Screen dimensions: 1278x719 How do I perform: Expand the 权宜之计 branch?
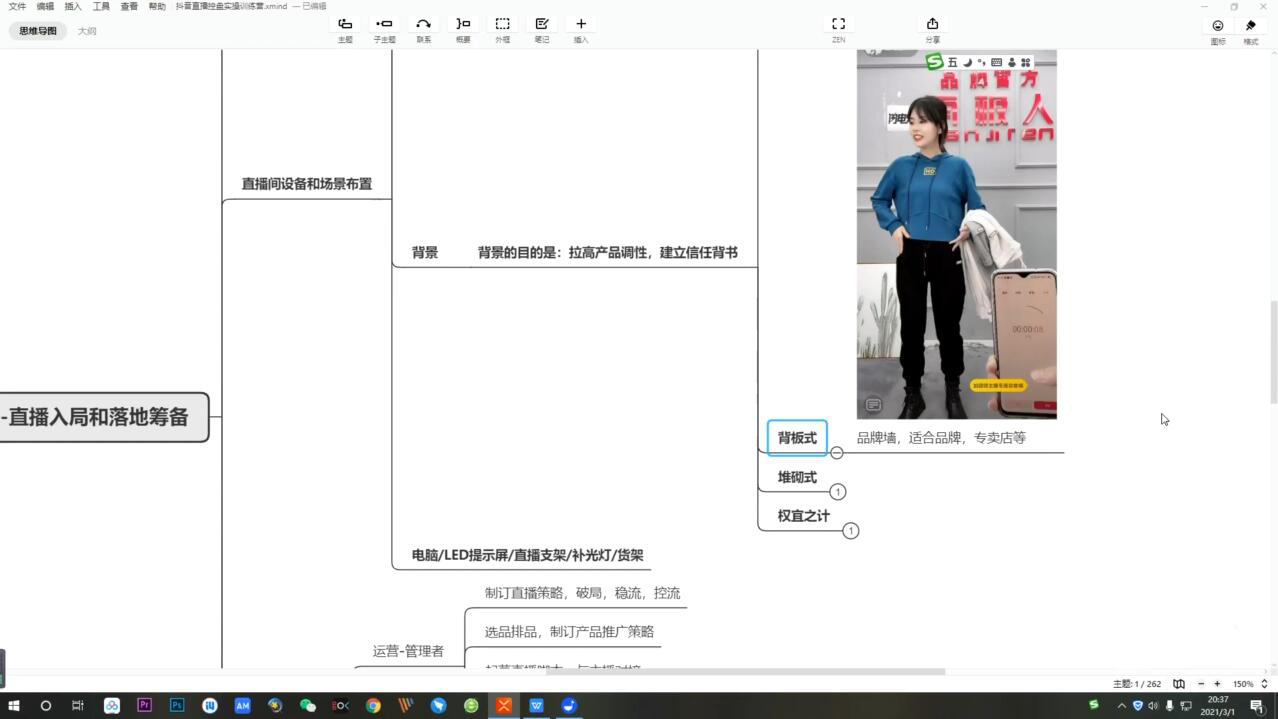(851, 531)
